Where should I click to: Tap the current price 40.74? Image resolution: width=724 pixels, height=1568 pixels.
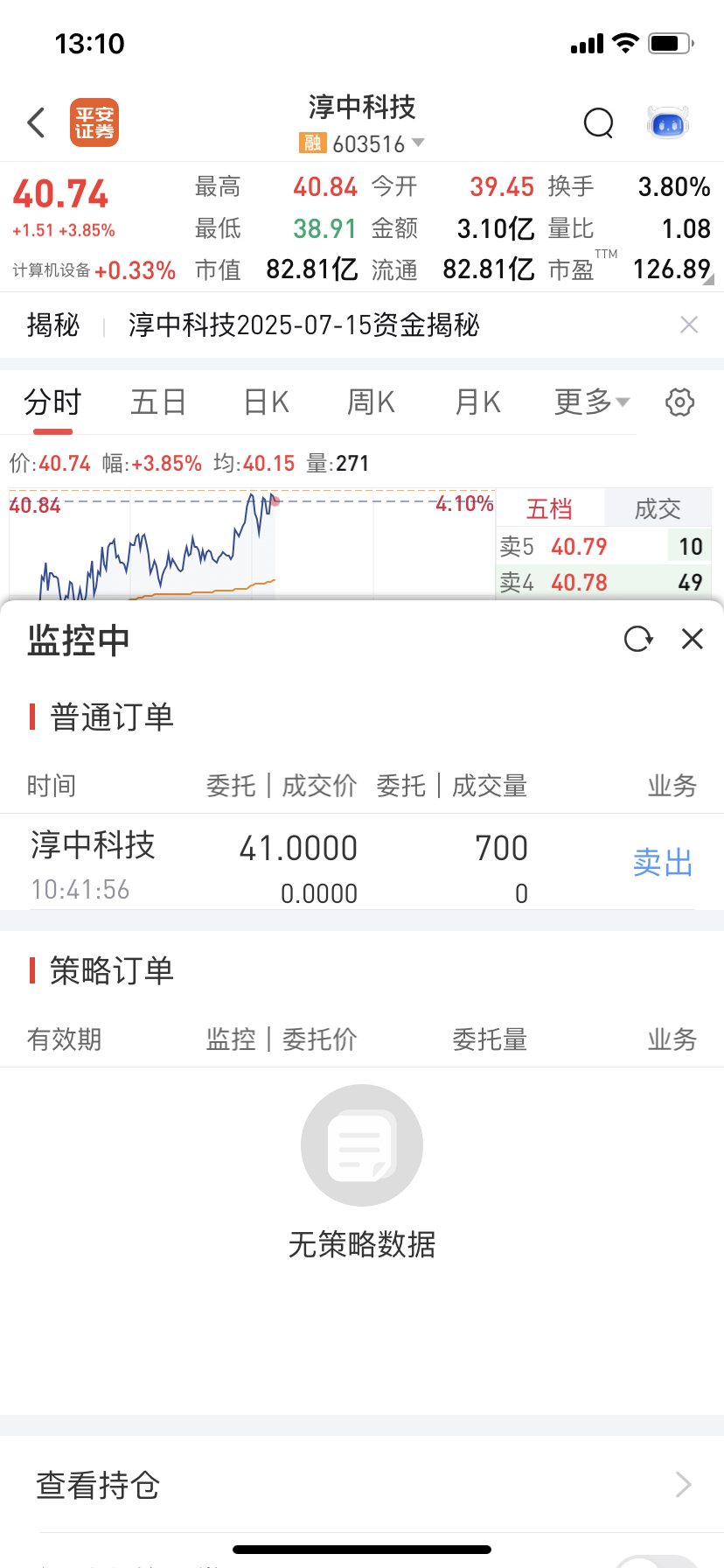(60, 194)
